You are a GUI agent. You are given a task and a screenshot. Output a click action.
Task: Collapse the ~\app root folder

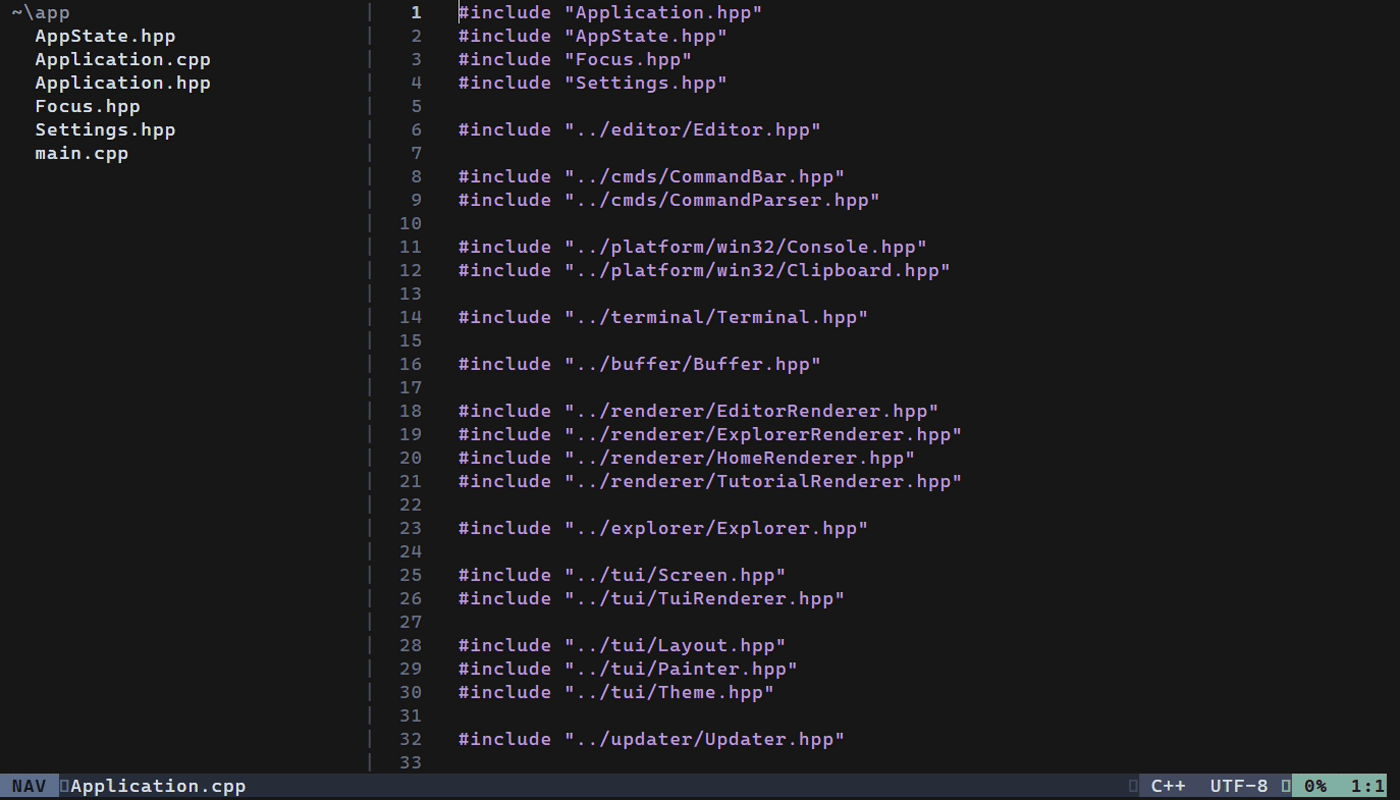pos(41,13)
